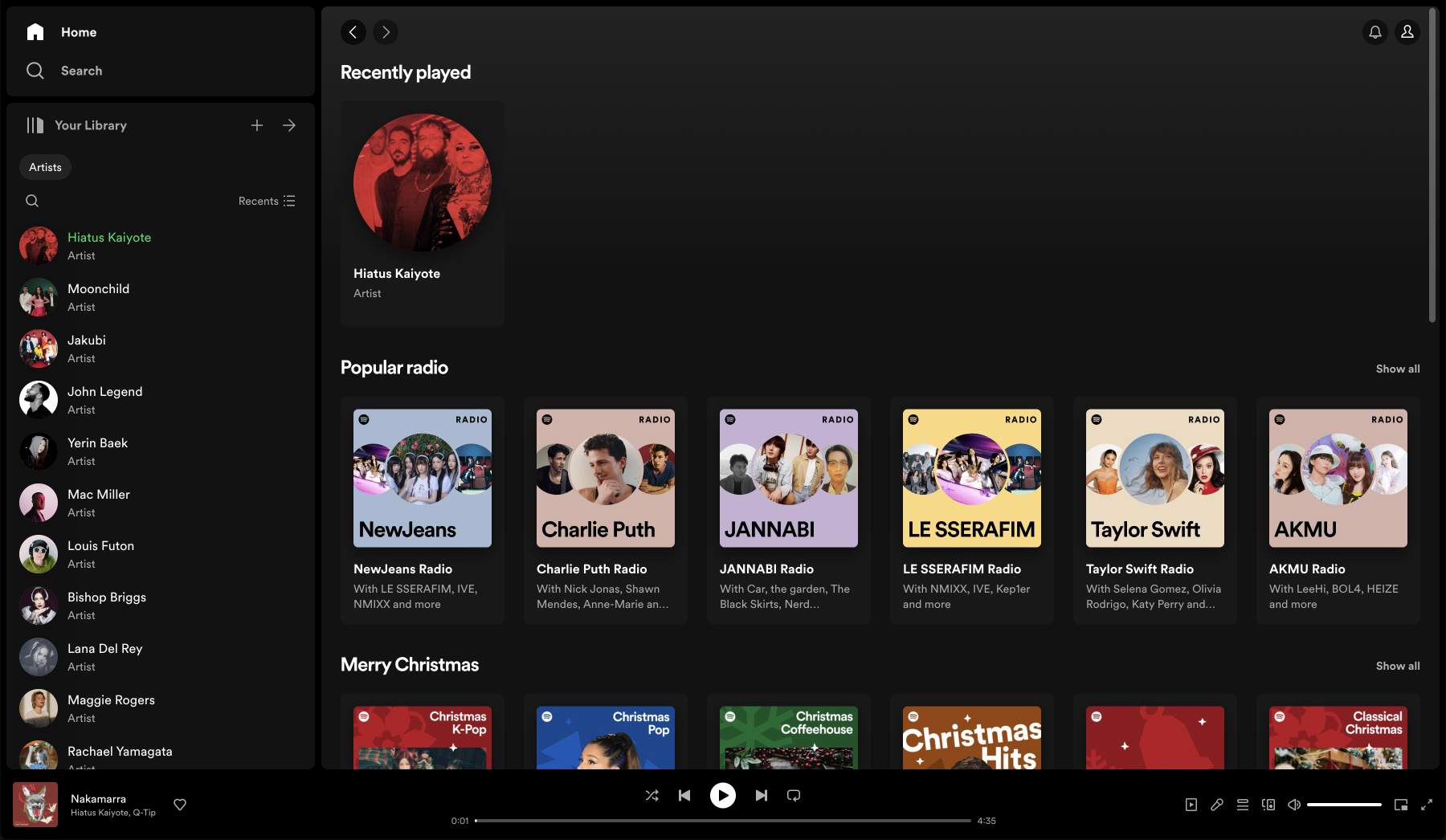Click the search icon in Your Library
This screenshot has height=840, width=1446.
32,201
